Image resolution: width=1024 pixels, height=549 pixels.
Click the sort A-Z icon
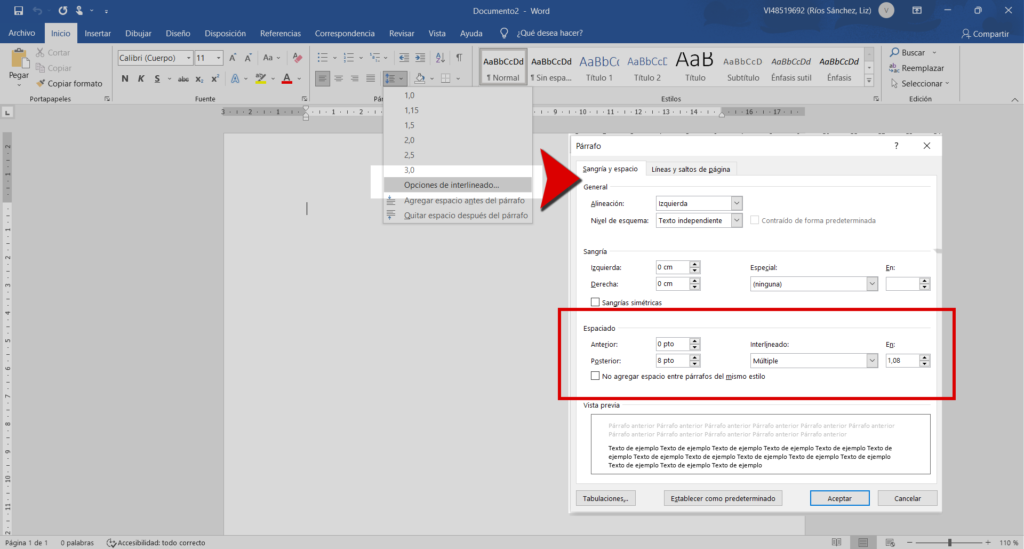click(440, 58)
